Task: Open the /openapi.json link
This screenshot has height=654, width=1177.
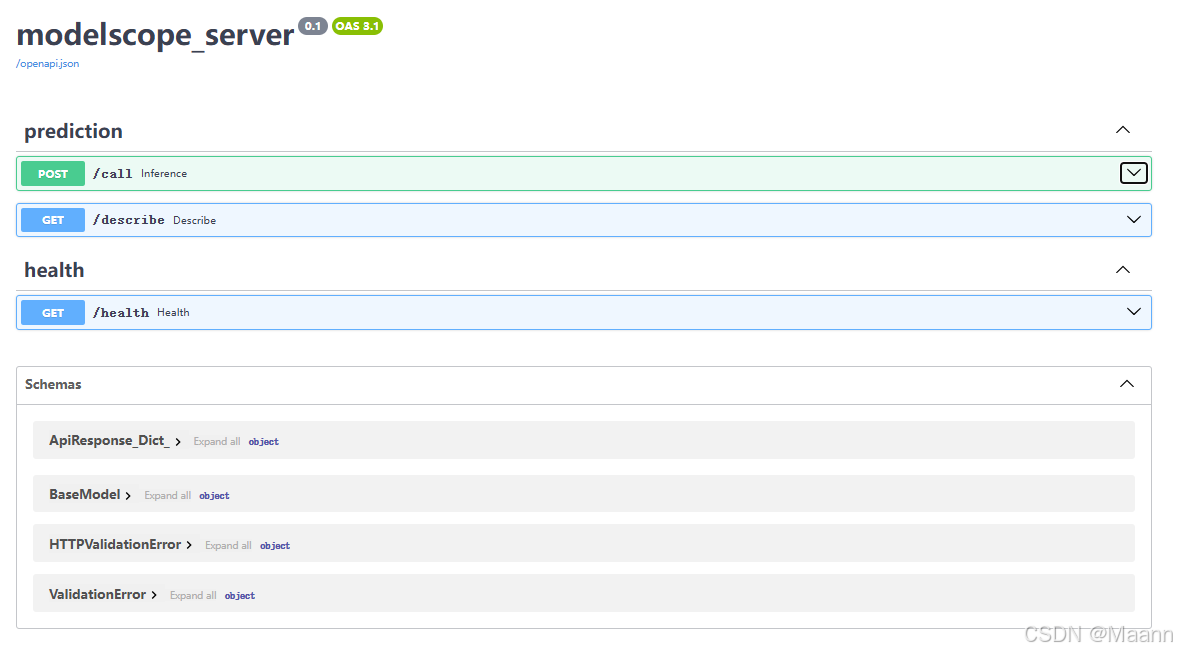Action: click(x=47, y=63)
